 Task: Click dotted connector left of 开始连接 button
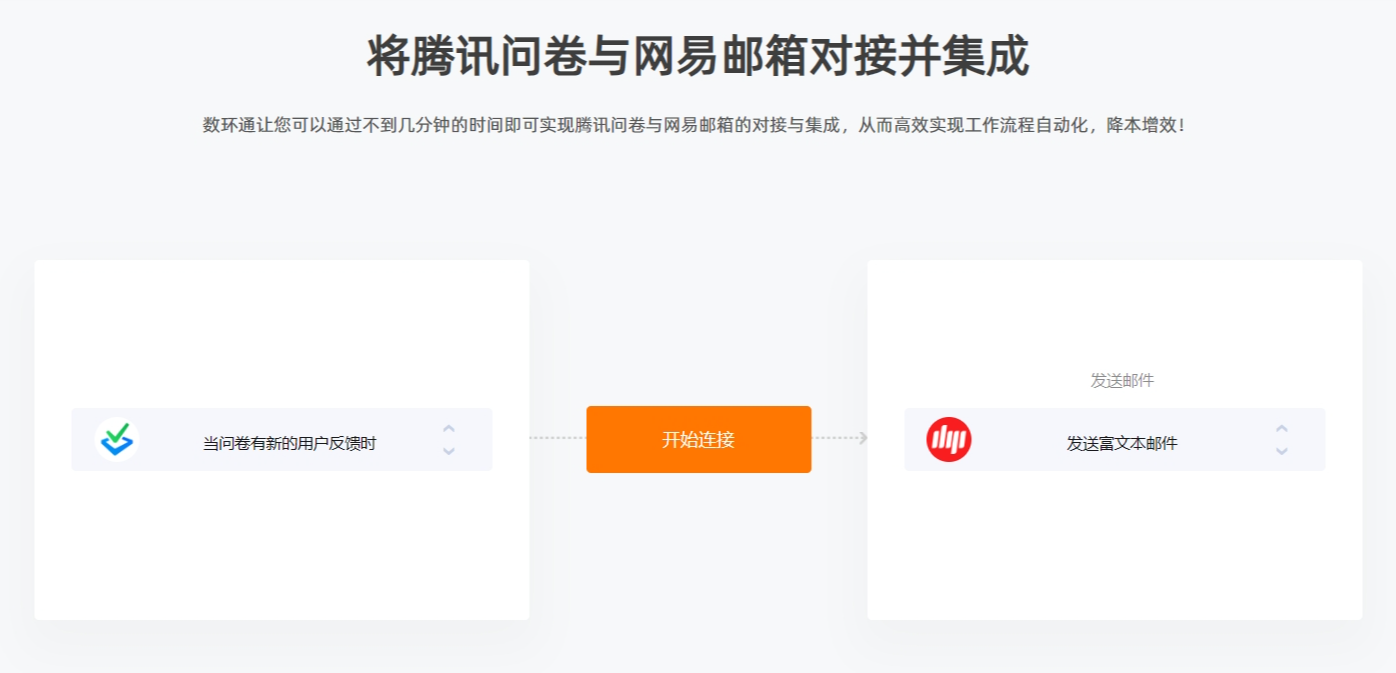click(x=558, y=438)
